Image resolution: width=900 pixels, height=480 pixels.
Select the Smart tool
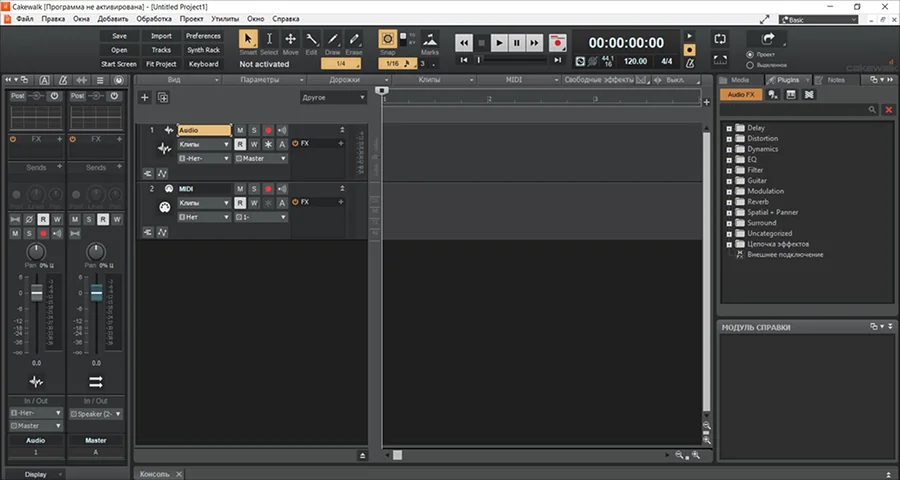(248, 39)
